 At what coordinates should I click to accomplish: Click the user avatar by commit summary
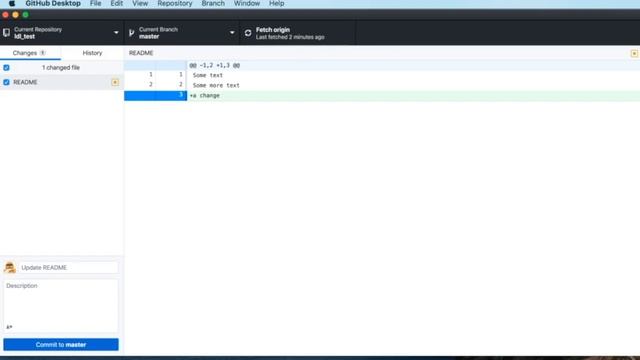coord(10,267)
